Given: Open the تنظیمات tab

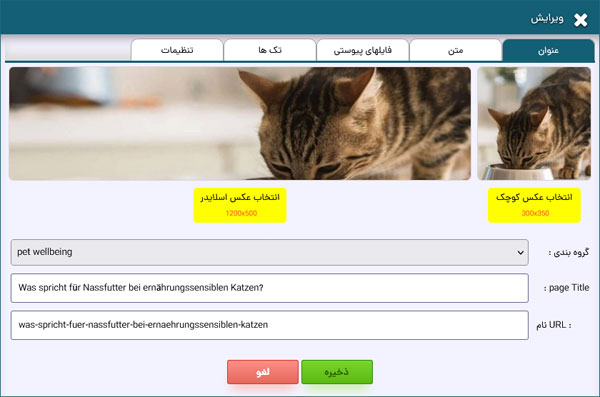Looking at the screenshot, I should (x=177, y=50).
